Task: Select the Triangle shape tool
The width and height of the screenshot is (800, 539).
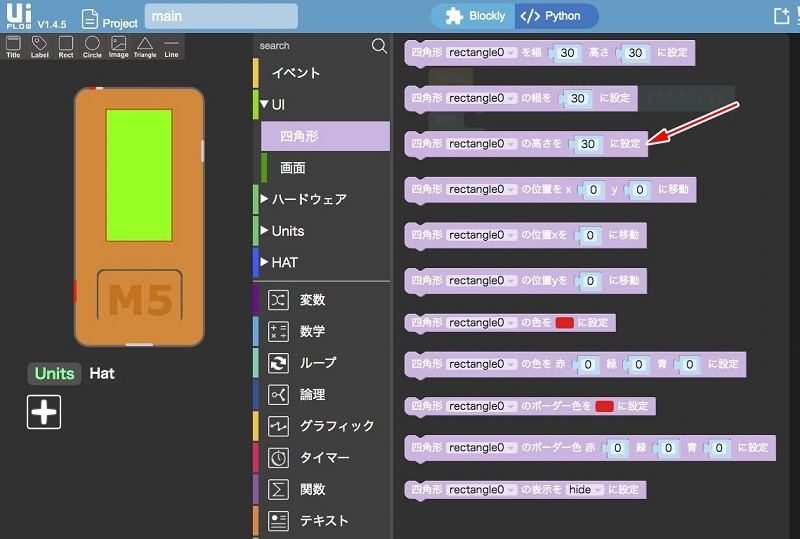Action: [x=145, y=46]
